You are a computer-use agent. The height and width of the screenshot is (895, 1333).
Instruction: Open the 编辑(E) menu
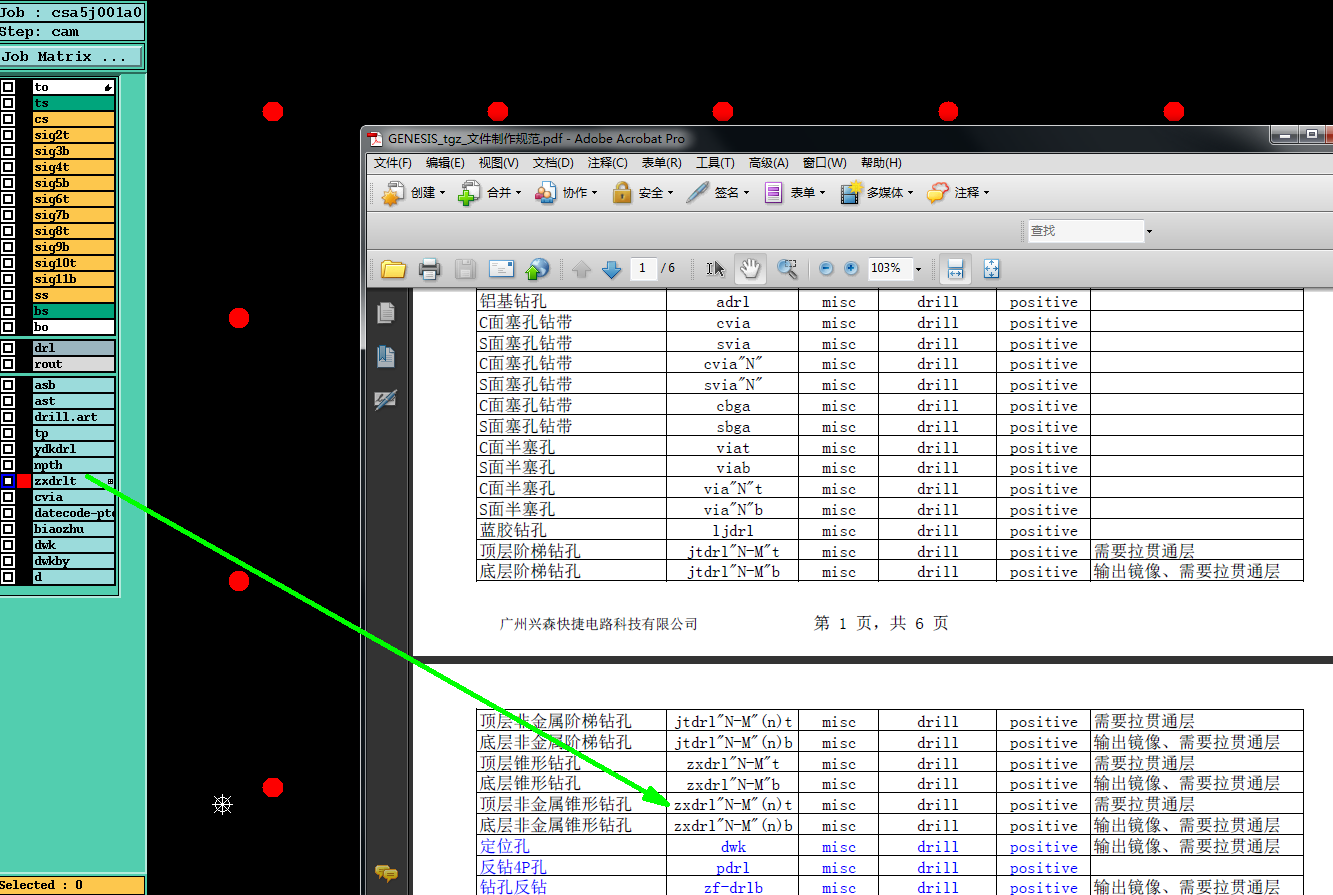click(x=445, y=163)
